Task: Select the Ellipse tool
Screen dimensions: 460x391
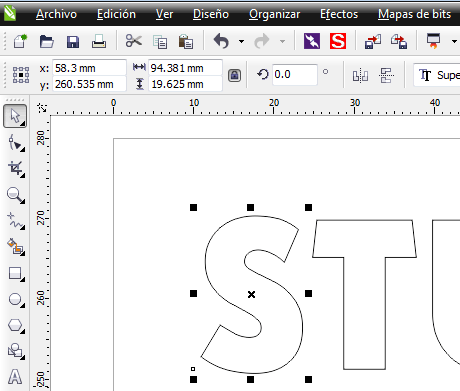Action: tap(15, 299)
